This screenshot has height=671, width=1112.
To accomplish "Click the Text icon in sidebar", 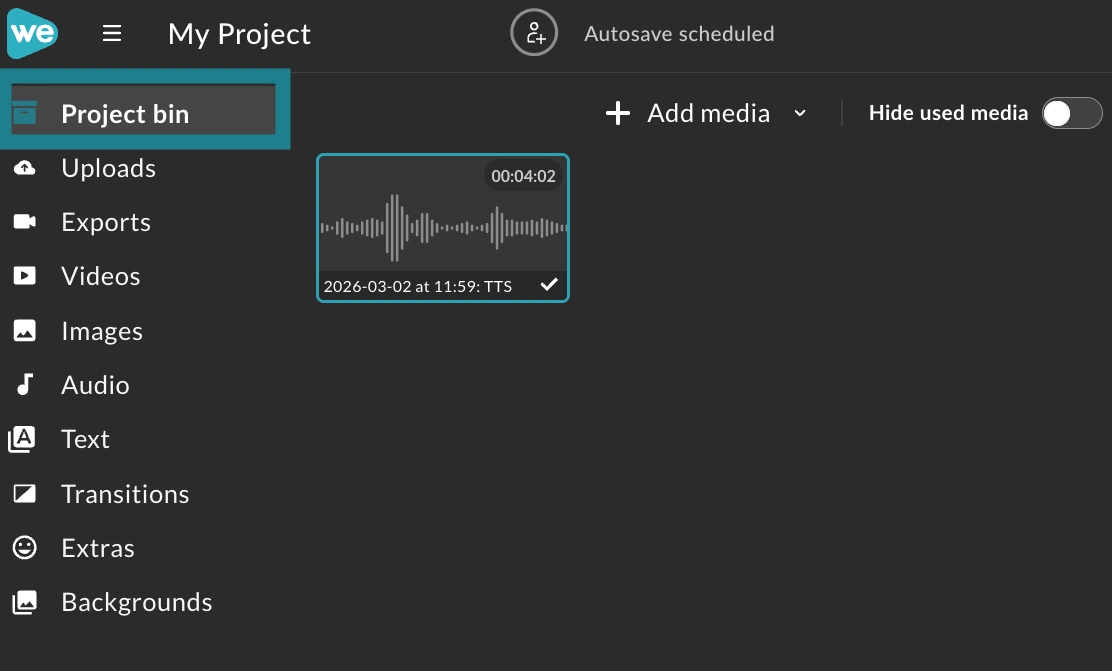I will pos(21,439).
